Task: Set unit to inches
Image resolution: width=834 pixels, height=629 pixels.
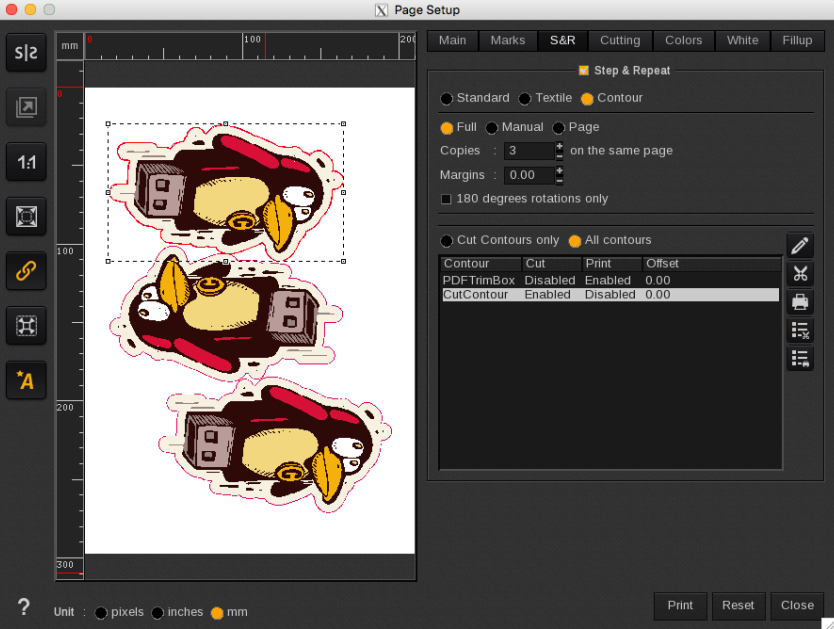Action: coord(158,613)
